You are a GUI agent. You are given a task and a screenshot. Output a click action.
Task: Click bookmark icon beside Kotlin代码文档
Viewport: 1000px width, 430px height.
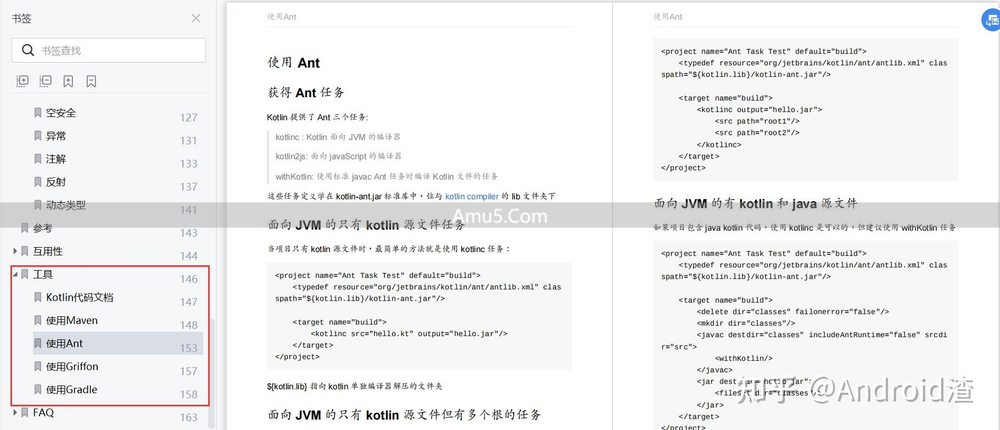click(38, 297)
